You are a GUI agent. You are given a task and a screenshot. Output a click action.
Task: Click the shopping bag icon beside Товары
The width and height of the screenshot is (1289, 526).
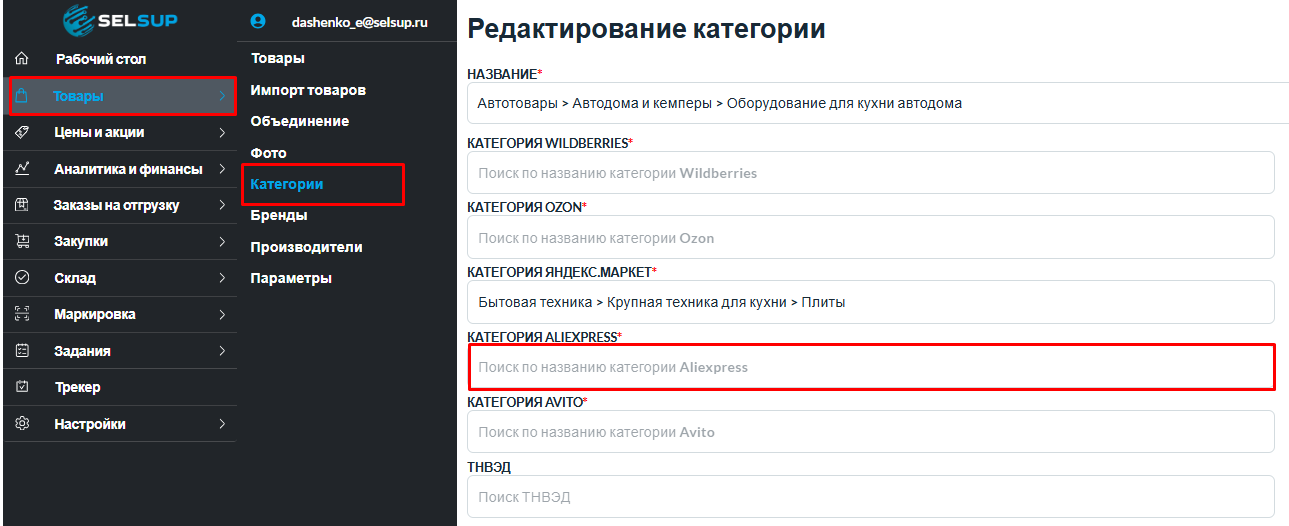point(22,96)
